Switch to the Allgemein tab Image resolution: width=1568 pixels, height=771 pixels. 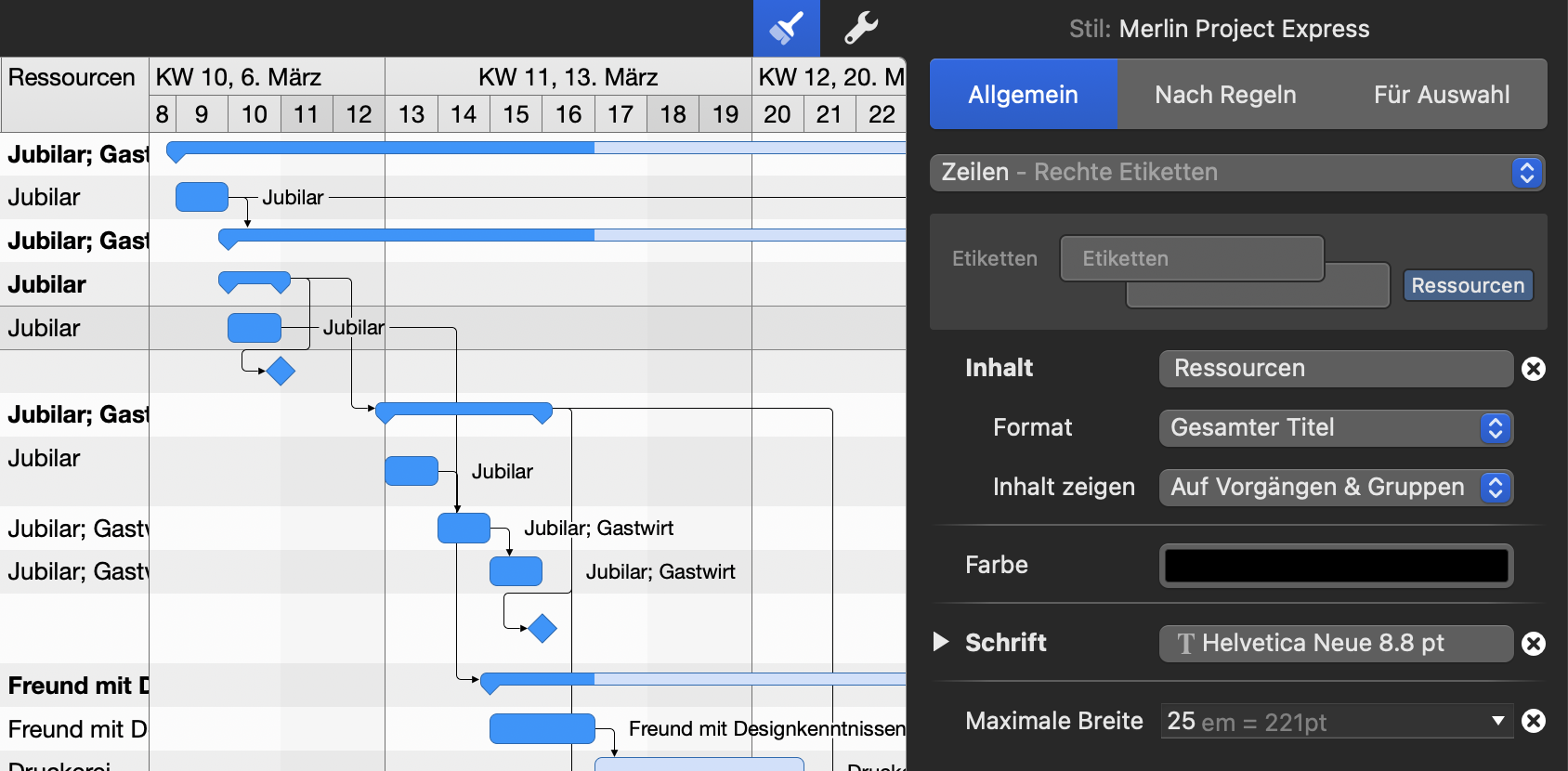click(1023, 95)
